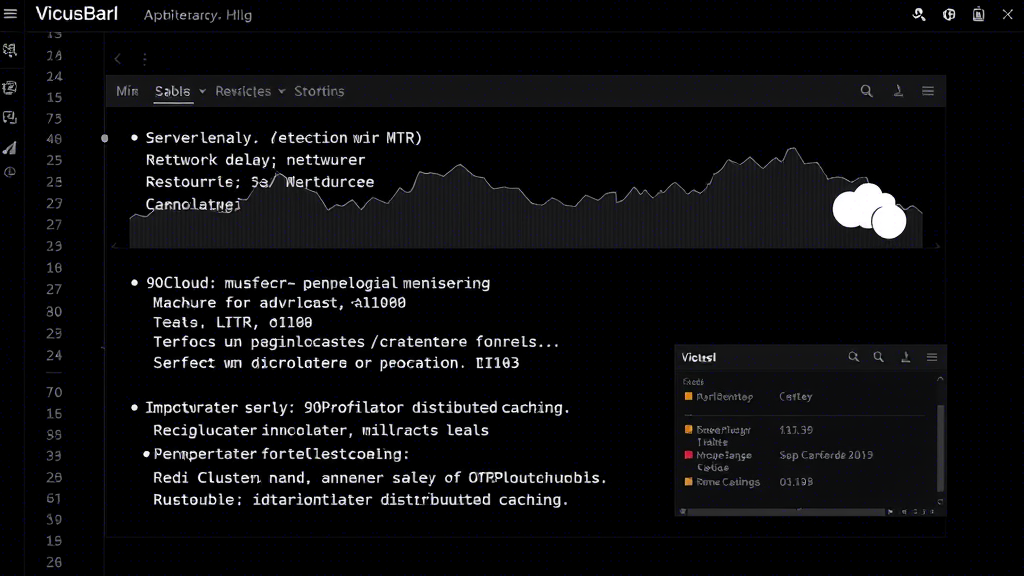
Task: Click the globe icon in title bar
Action: (949, 14)
